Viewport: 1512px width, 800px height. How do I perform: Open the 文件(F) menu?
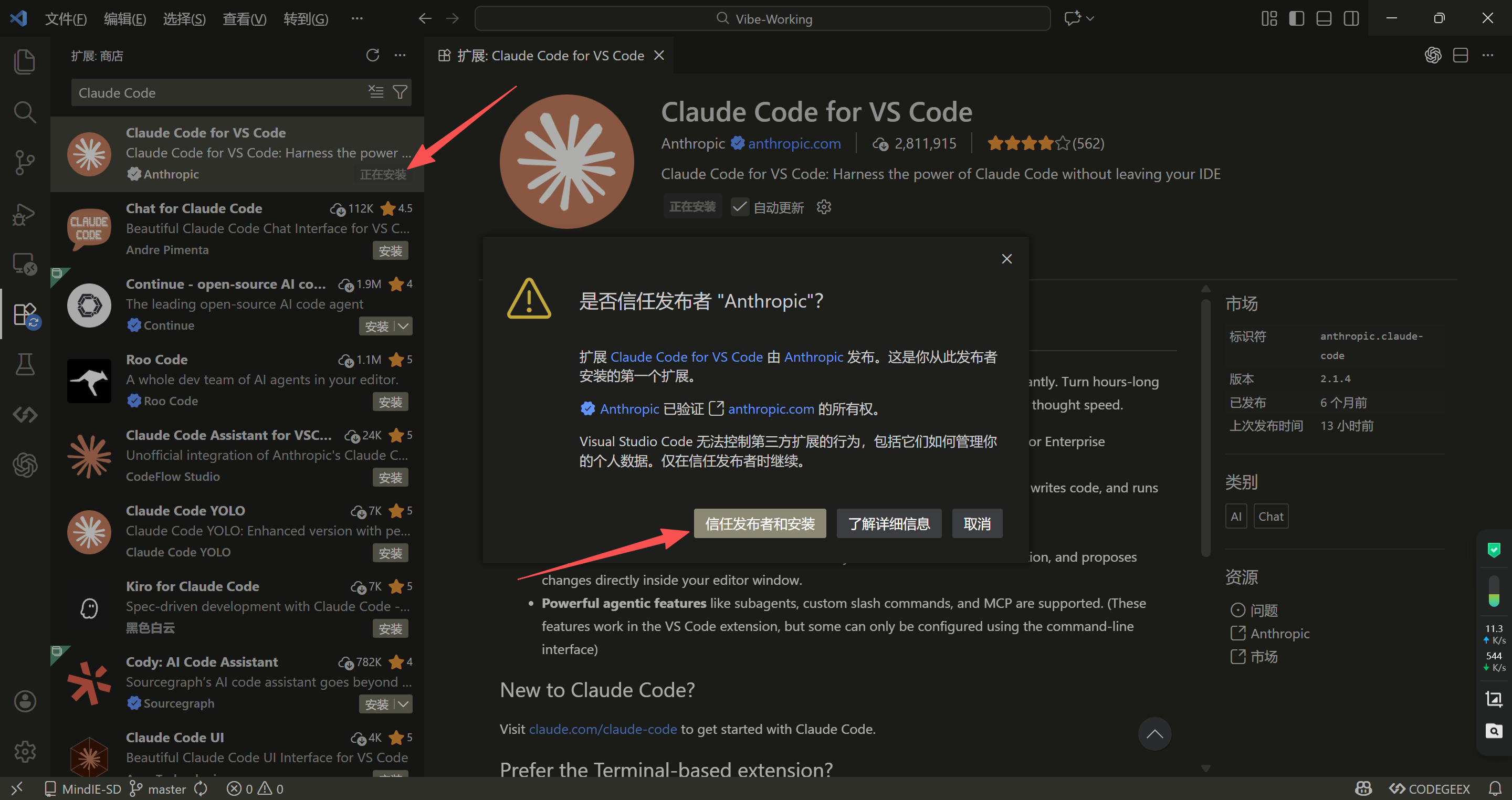click(x=66, y=18)
